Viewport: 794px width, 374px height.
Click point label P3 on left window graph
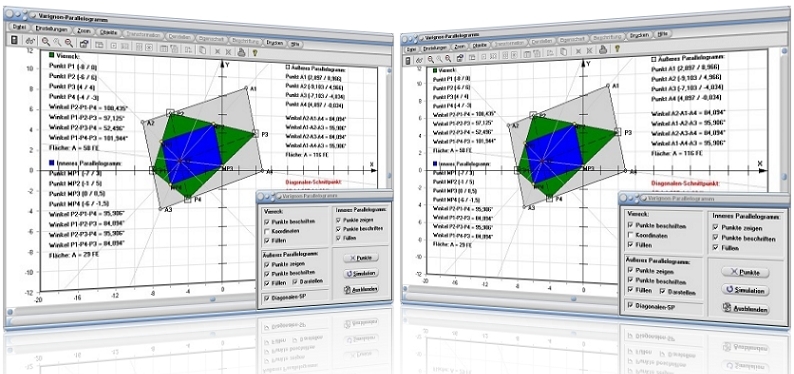coord(264,134)
